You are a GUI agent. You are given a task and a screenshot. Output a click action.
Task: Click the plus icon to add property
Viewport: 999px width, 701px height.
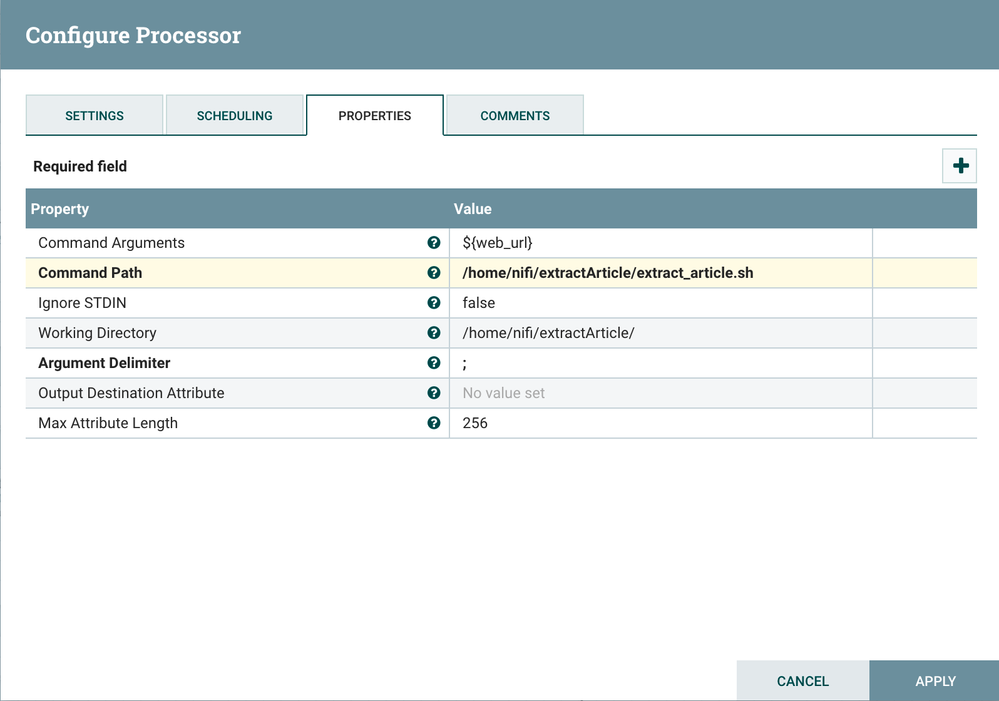pyautogui.click(x=960, y=166)
